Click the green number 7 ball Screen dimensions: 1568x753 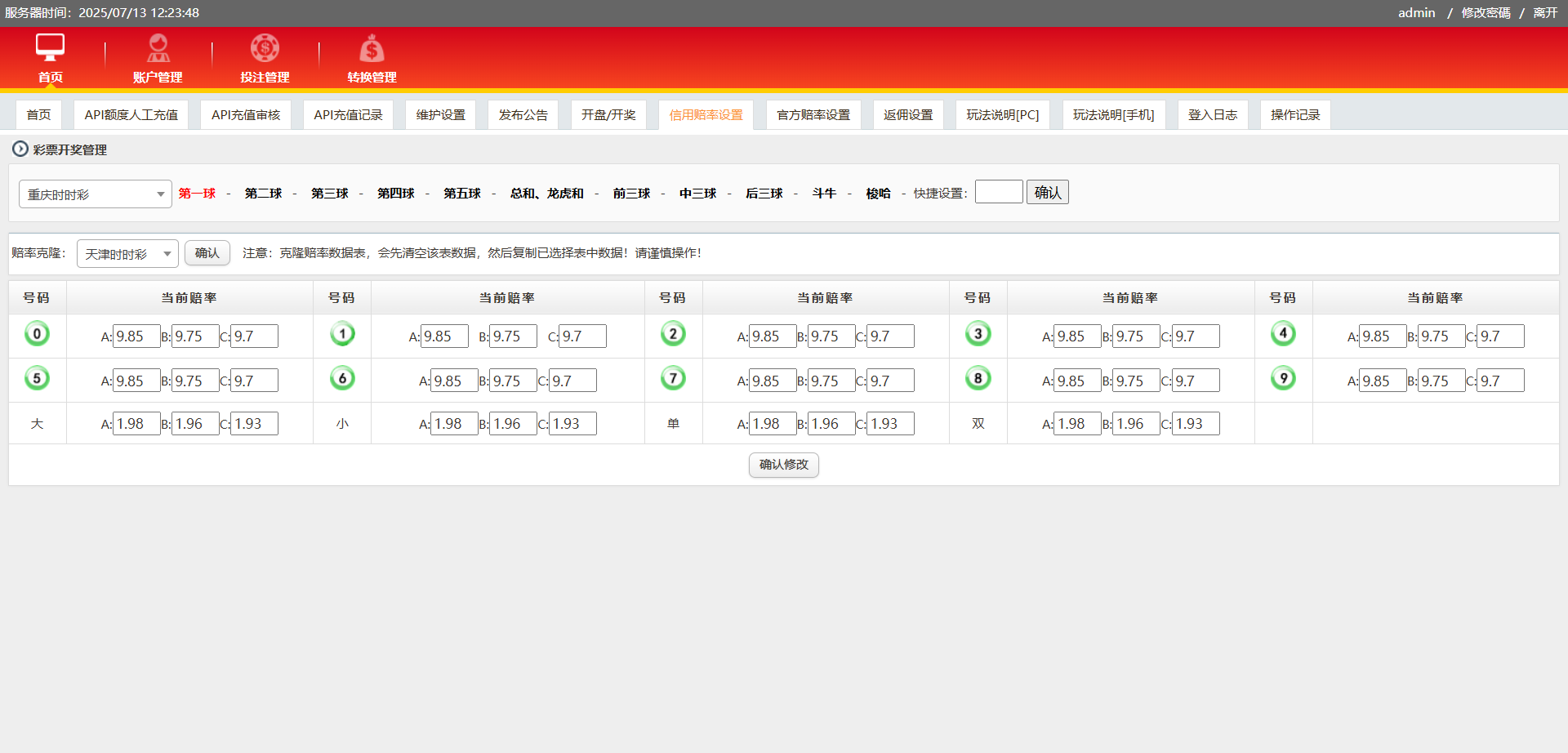(673, 379)
